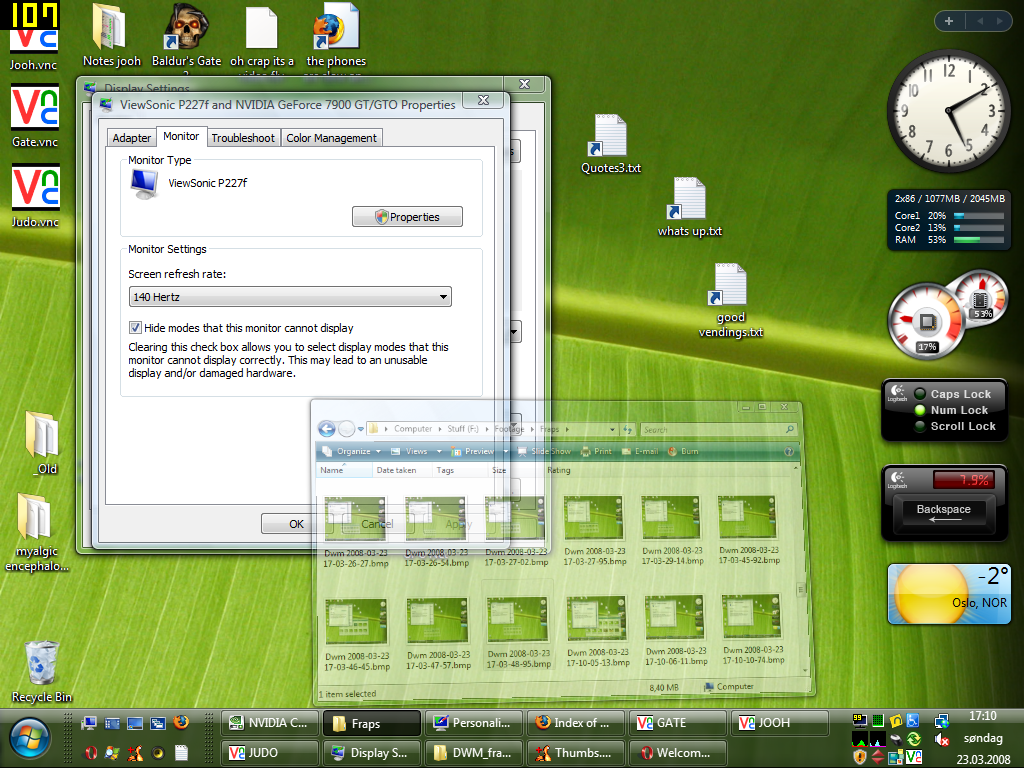Screen dimensions: 1024x768
Task: Click the Show Desktop Quick Launch icon
Action: pyautogui.click(x=135, y=723)
